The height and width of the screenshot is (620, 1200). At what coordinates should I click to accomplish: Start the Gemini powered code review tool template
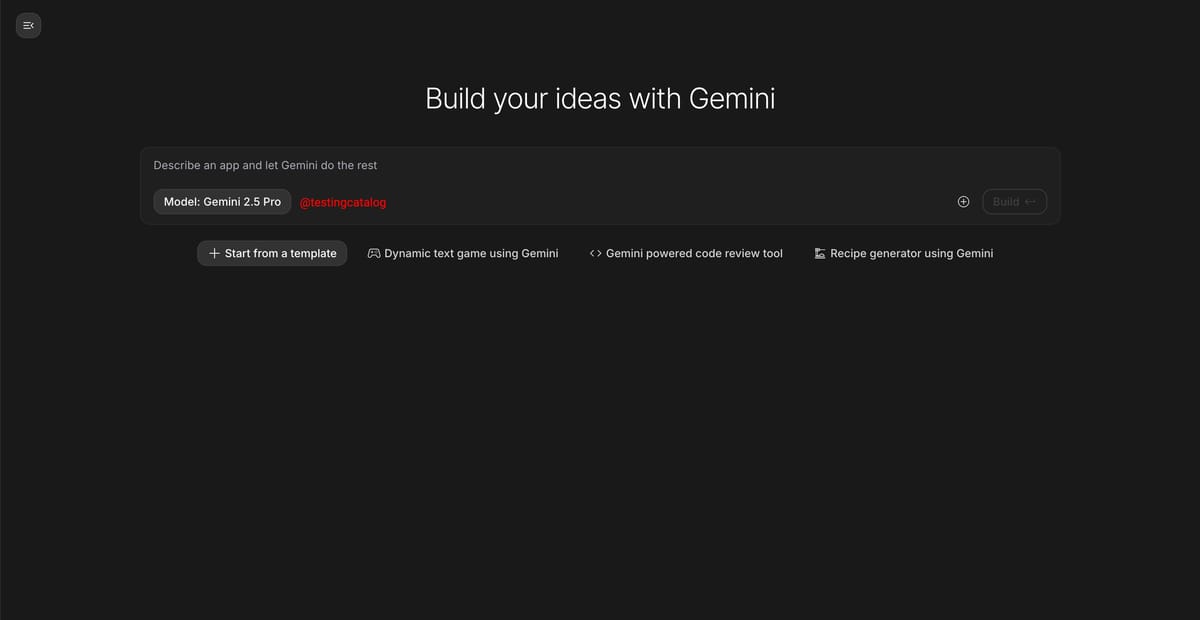pos(686,253)
